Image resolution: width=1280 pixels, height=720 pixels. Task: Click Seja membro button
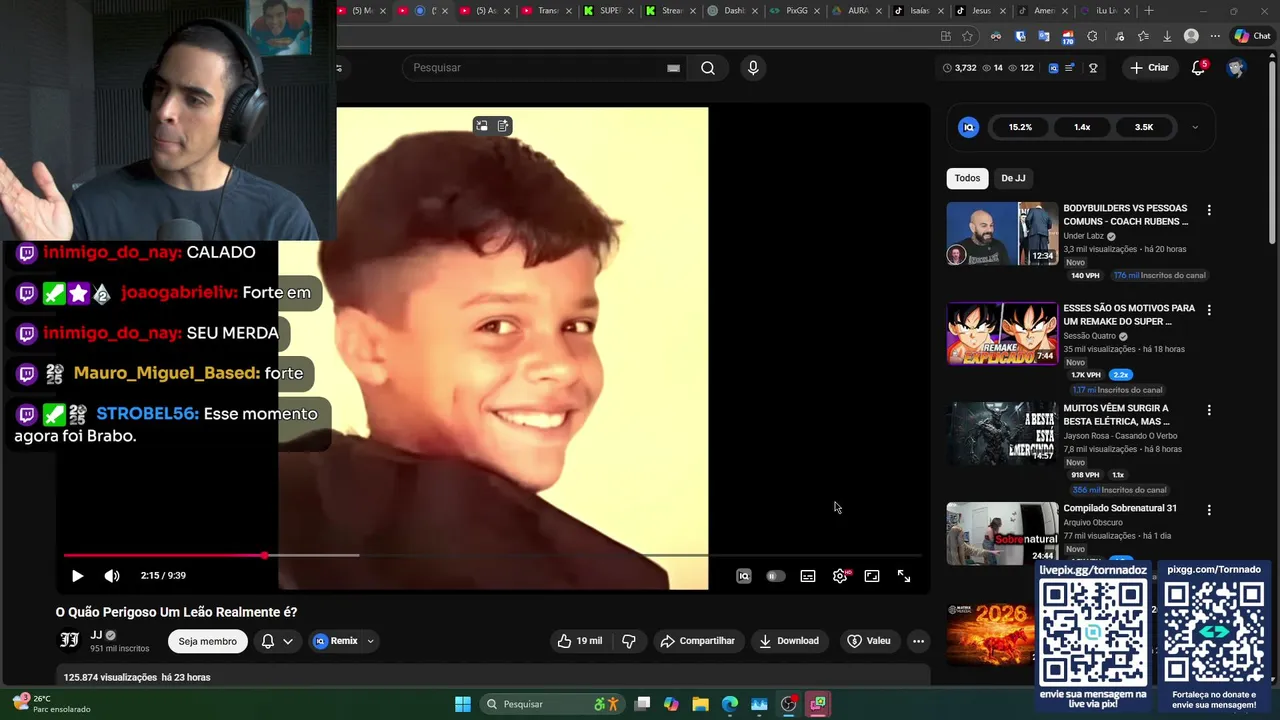click(x=207, y=641)
